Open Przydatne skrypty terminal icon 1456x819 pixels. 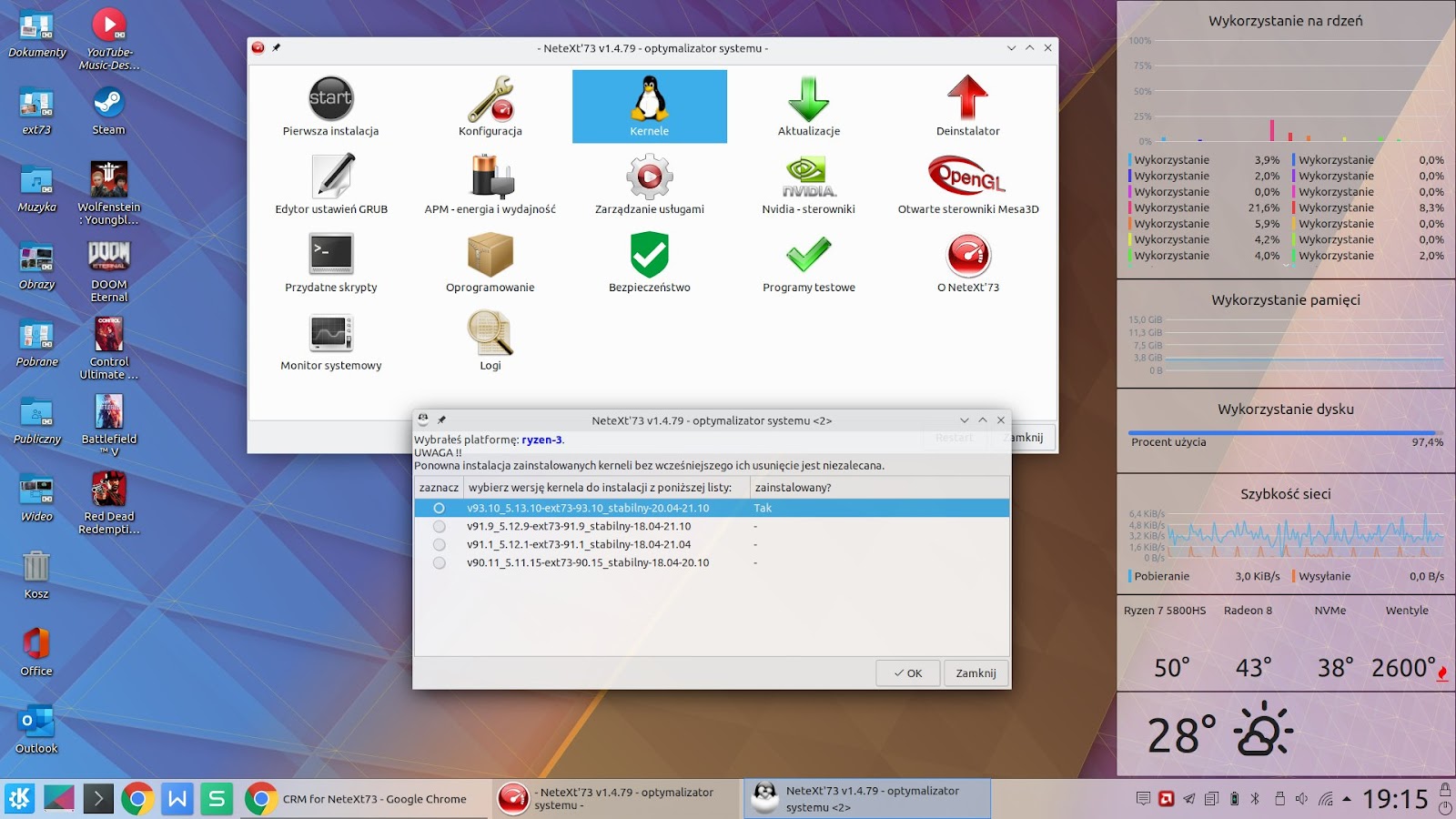coord(331,263)
